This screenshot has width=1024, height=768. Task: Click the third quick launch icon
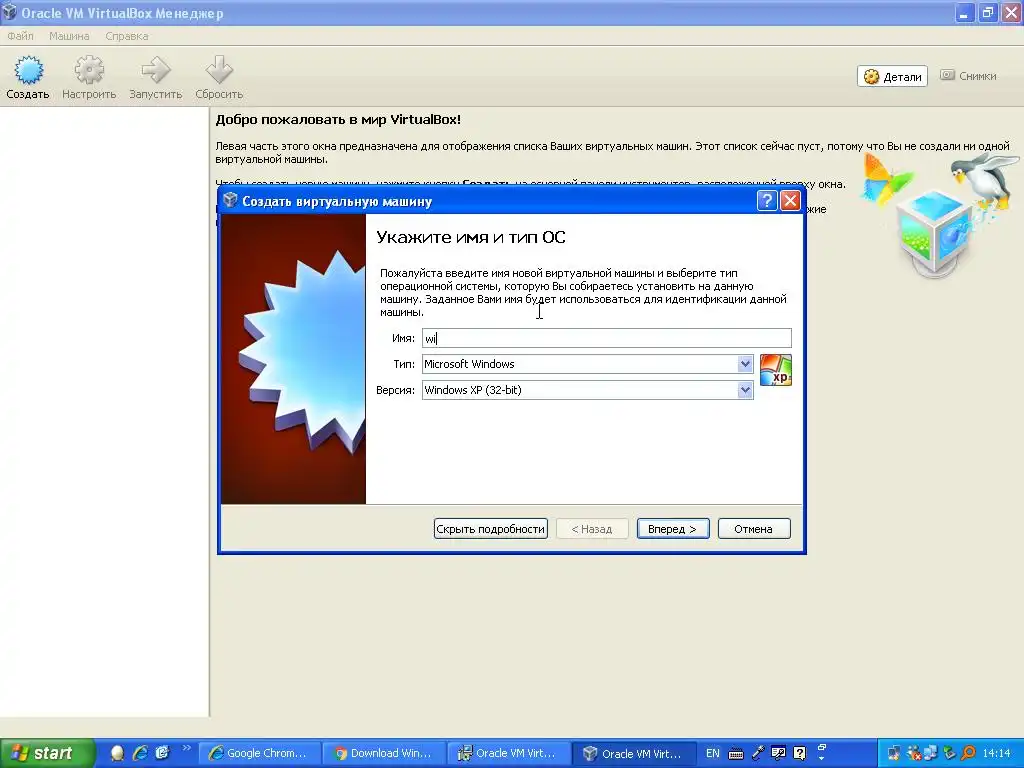[163, 753]
